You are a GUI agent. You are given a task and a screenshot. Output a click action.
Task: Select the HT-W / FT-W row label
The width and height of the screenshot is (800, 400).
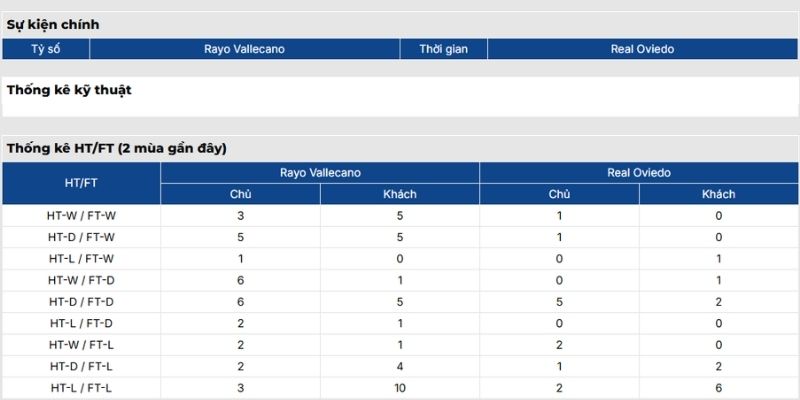[81, 215]
